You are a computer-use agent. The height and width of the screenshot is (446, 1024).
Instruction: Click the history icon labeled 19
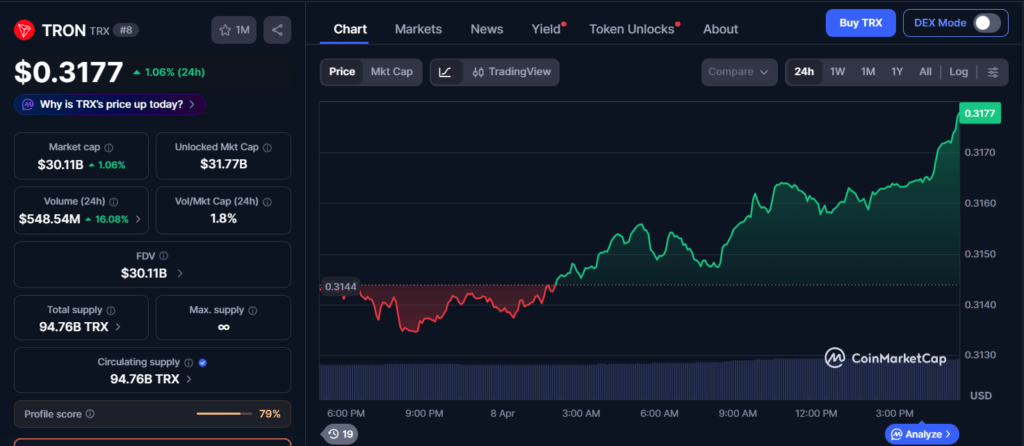pos(339,434)
